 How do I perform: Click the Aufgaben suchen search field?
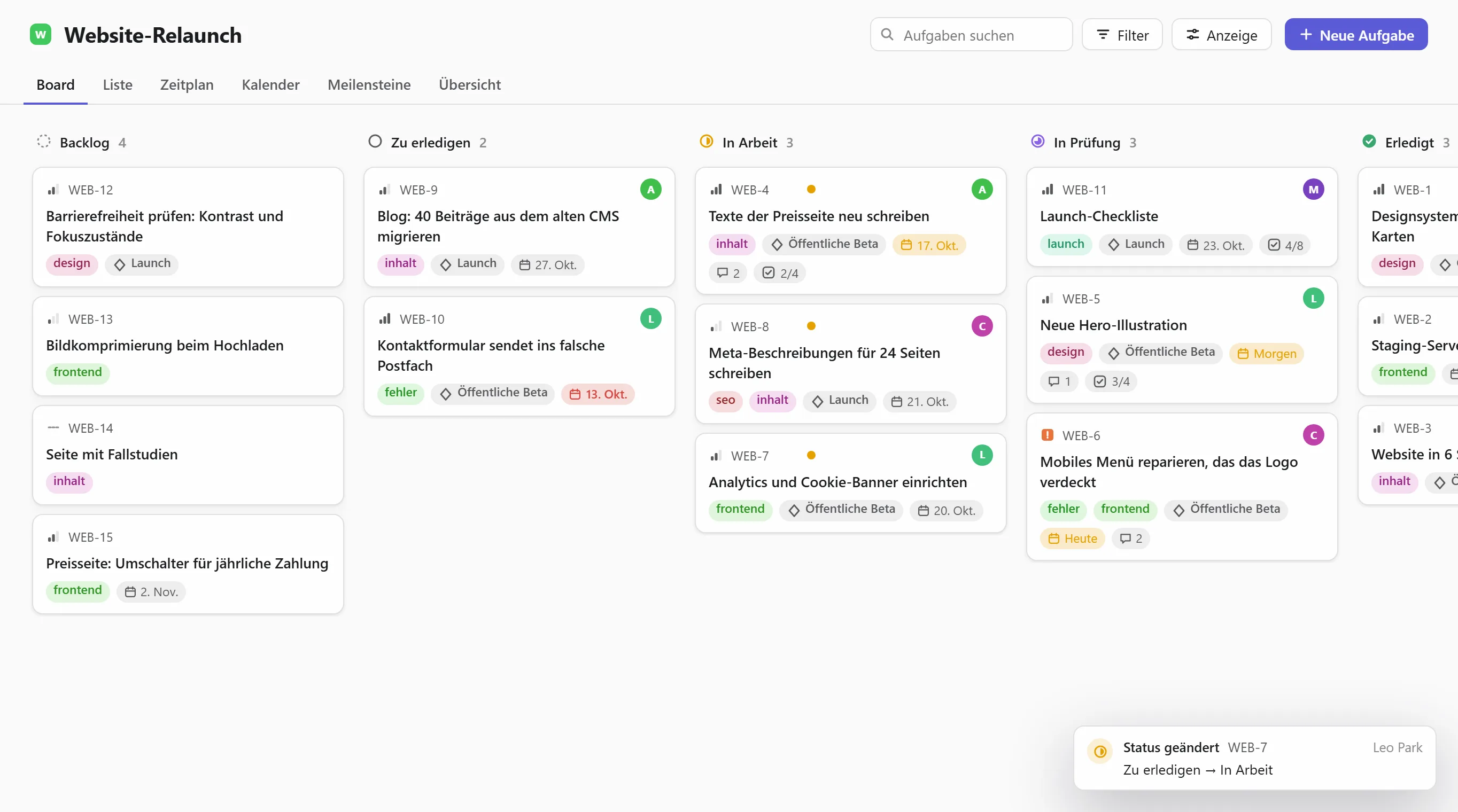click(971, 35)
